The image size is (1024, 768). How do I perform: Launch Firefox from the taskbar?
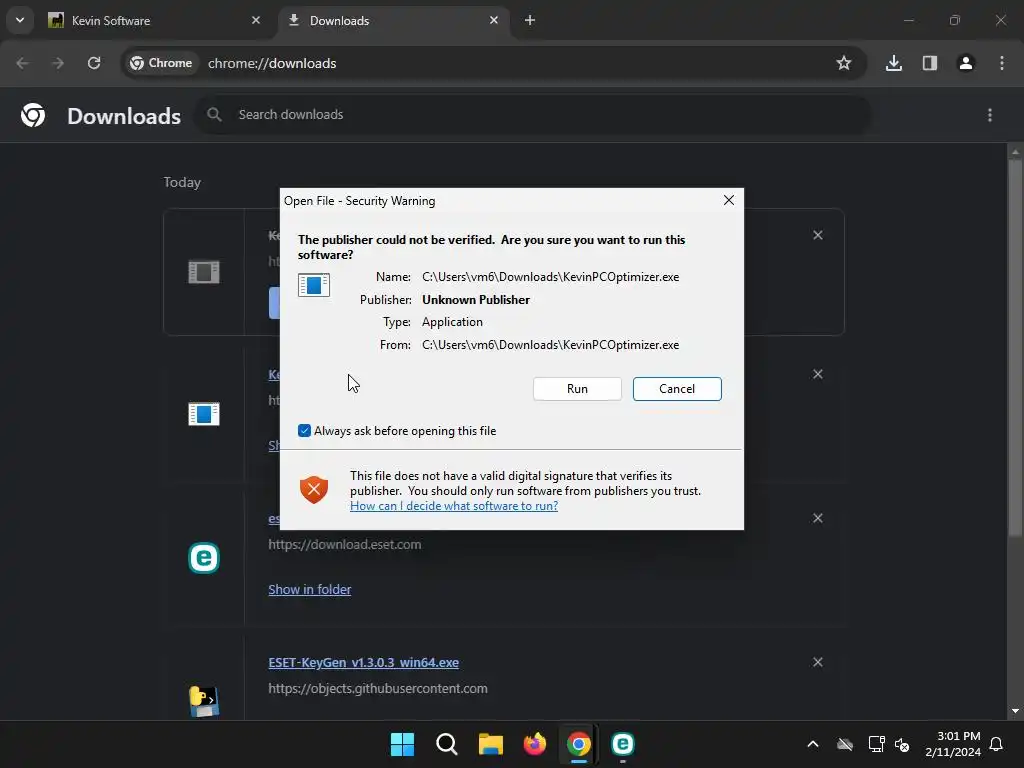(x=535, y=744)
